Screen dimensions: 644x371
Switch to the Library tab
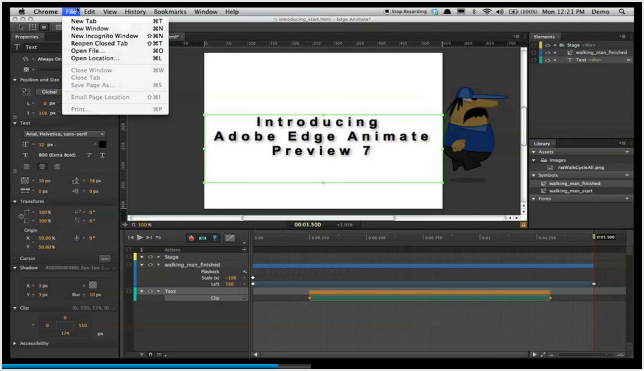point(542,143)
